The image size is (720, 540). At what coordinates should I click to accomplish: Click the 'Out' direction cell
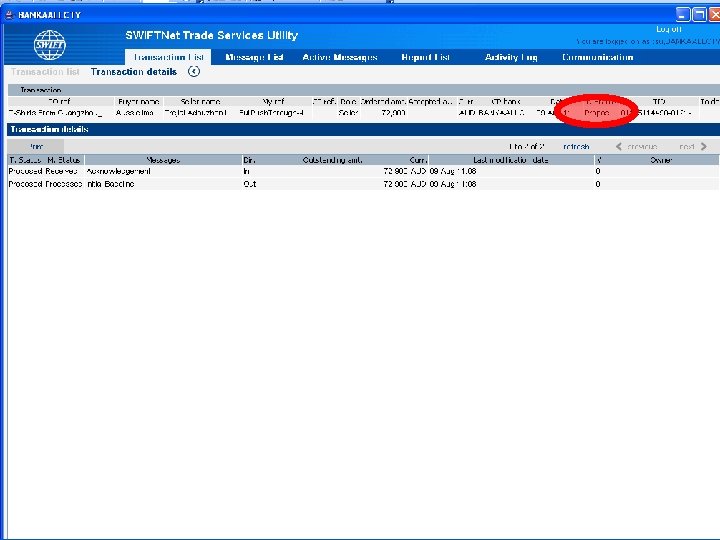250,184
